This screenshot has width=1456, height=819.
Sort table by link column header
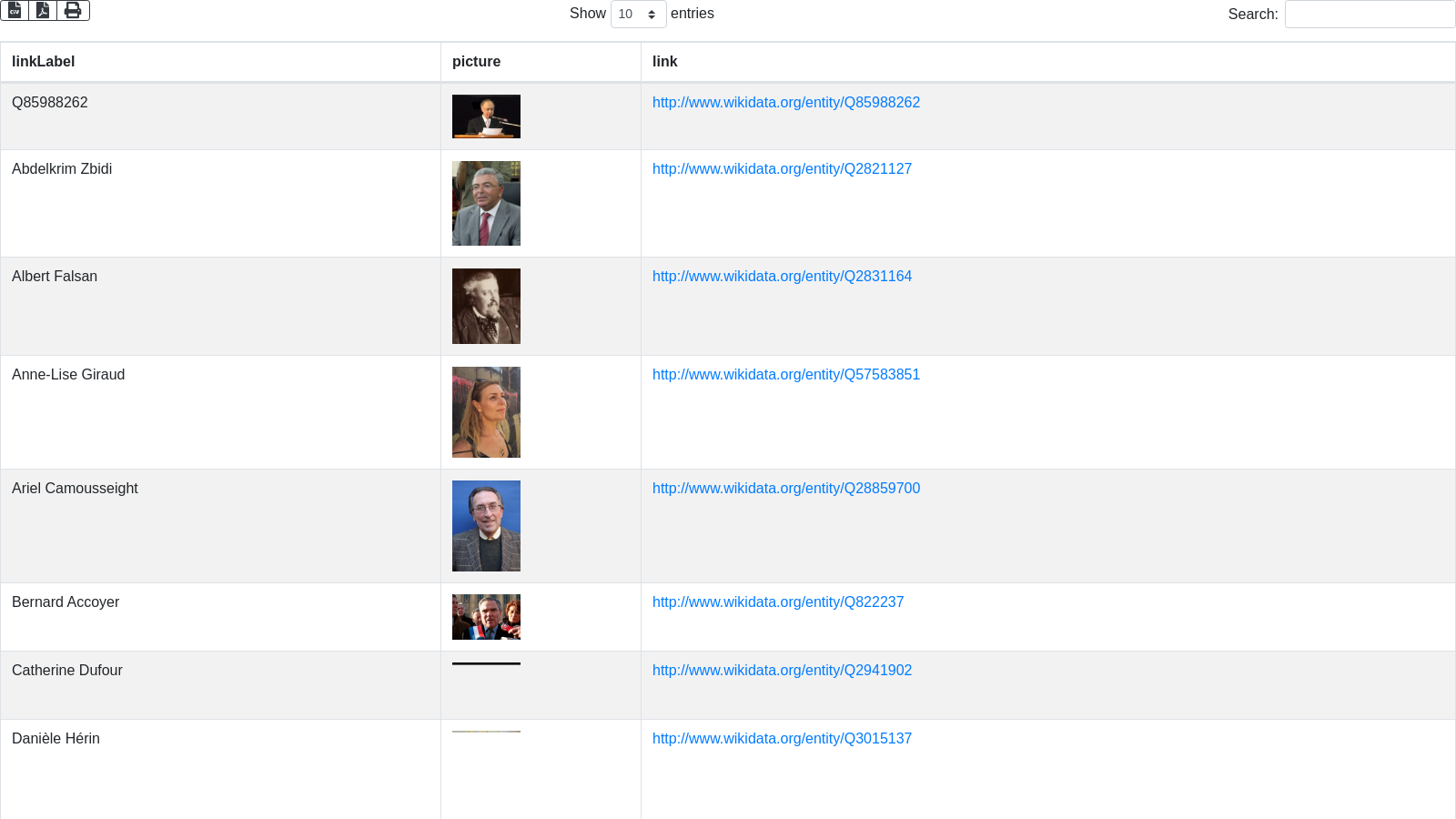[x=664, y=62]
